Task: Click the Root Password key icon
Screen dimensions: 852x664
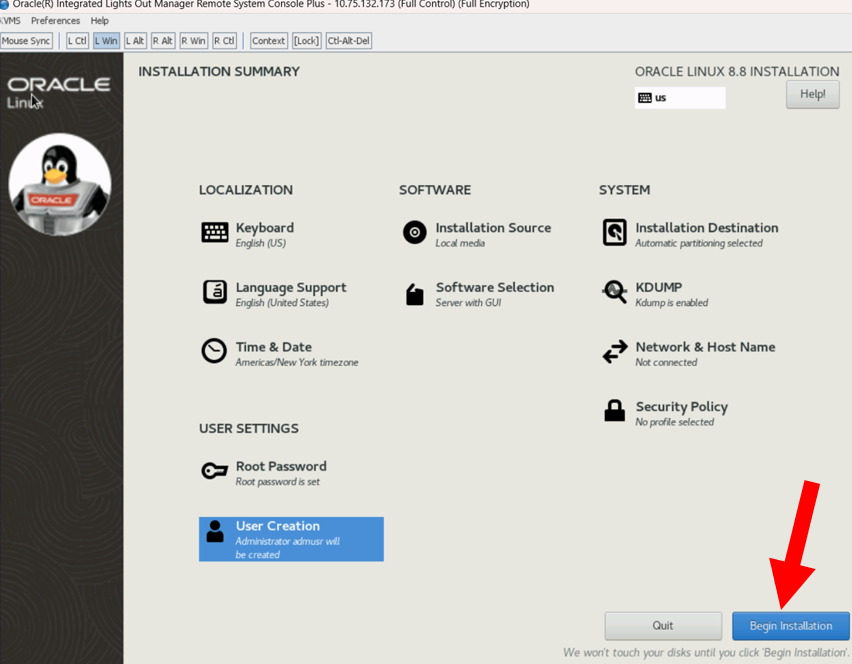Action: (215, 470)
